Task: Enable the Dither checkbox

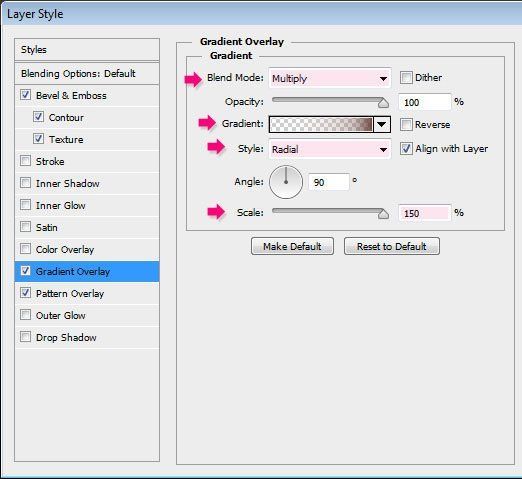Action: 406,77
